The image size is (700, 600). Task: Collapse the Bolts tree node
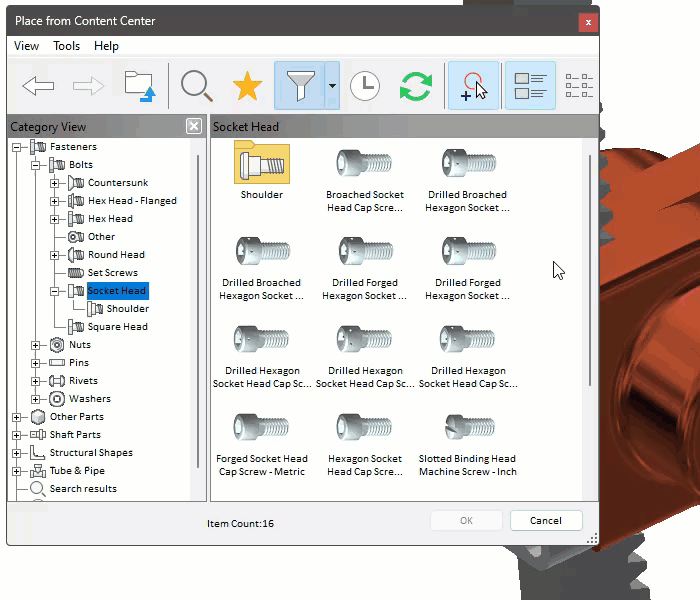(x=35, y=165)
